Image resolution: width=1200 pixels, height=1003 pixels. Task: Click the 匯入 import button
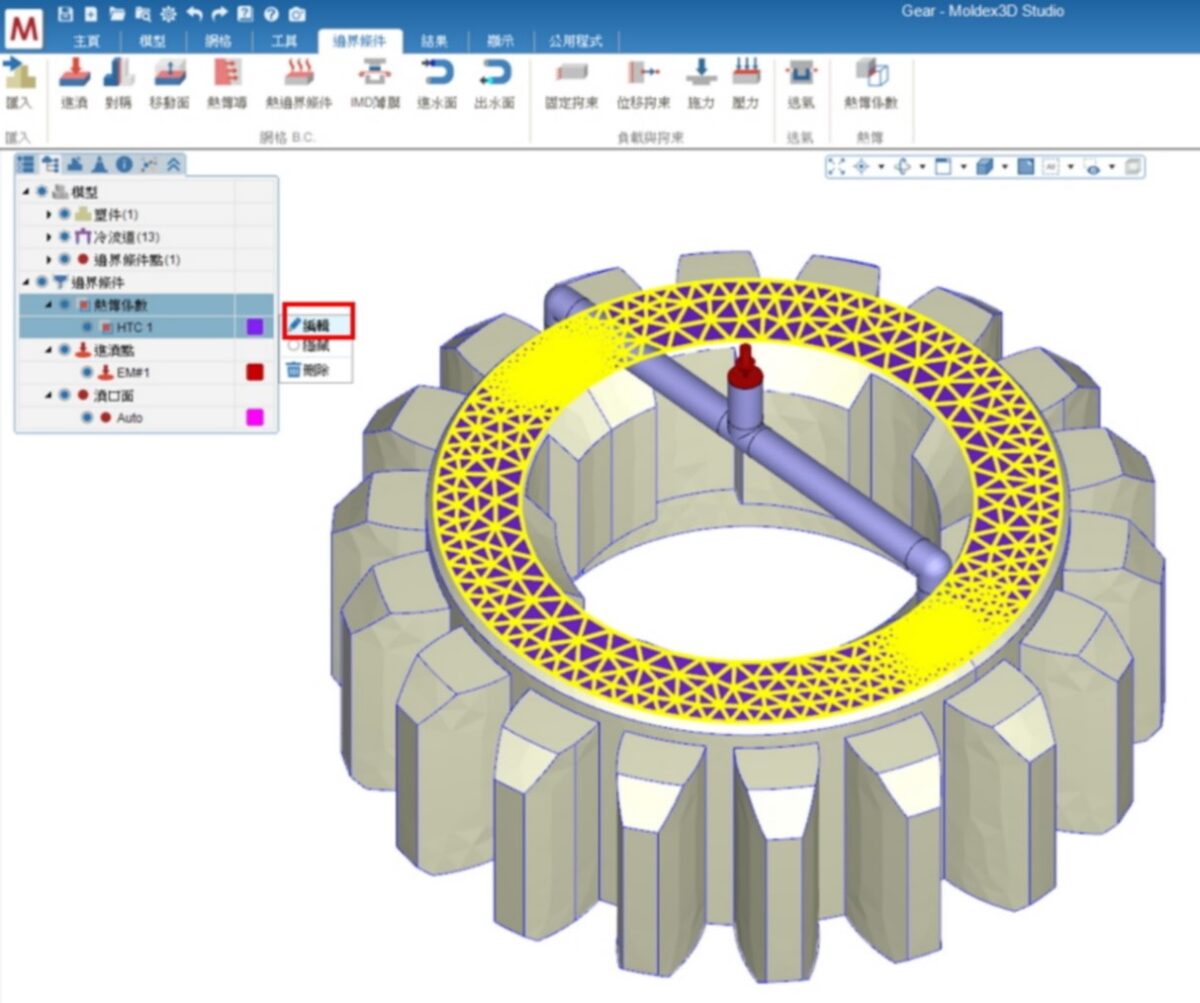tap(19, 82)
